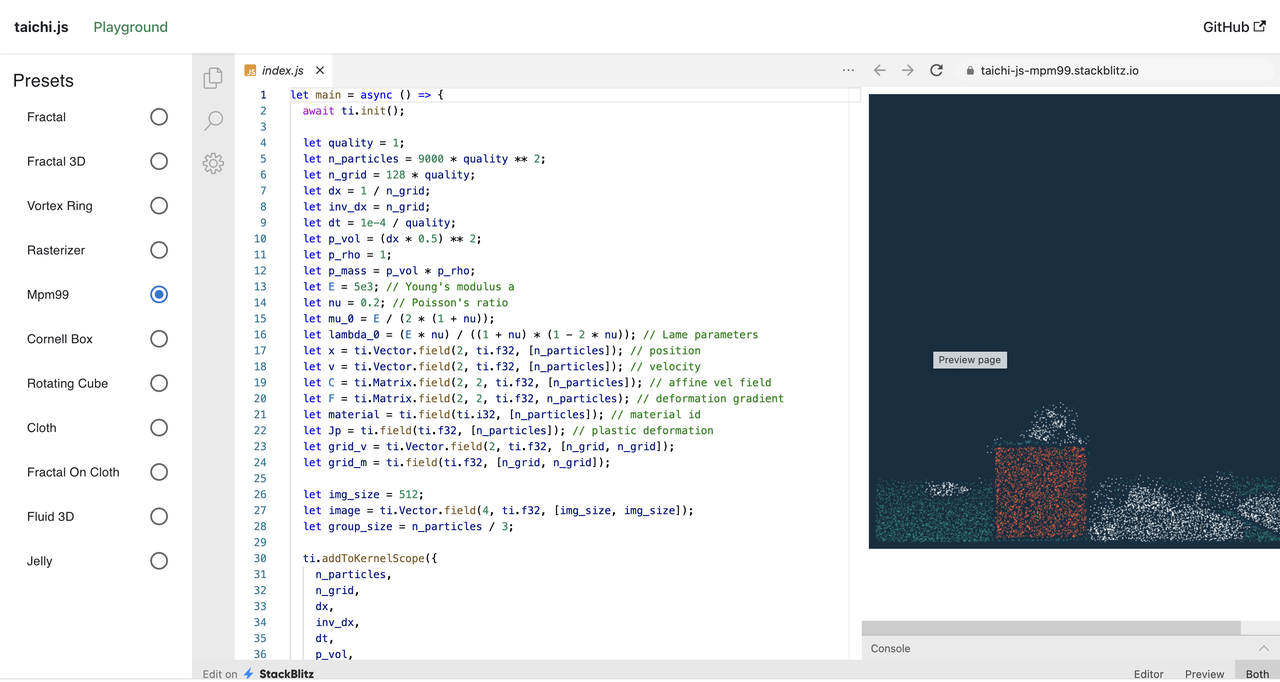This screenshot has height=682, width=1280.
Task: Reload the preview page
Action: pyautogui.click(x=936, y=70)
